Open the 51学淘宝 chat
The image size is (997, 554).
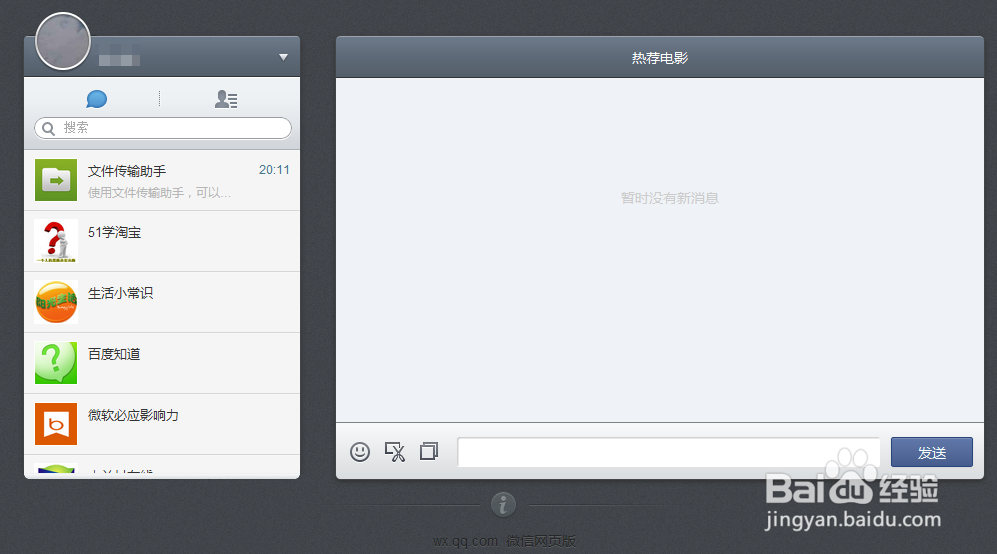pos(162,241)
